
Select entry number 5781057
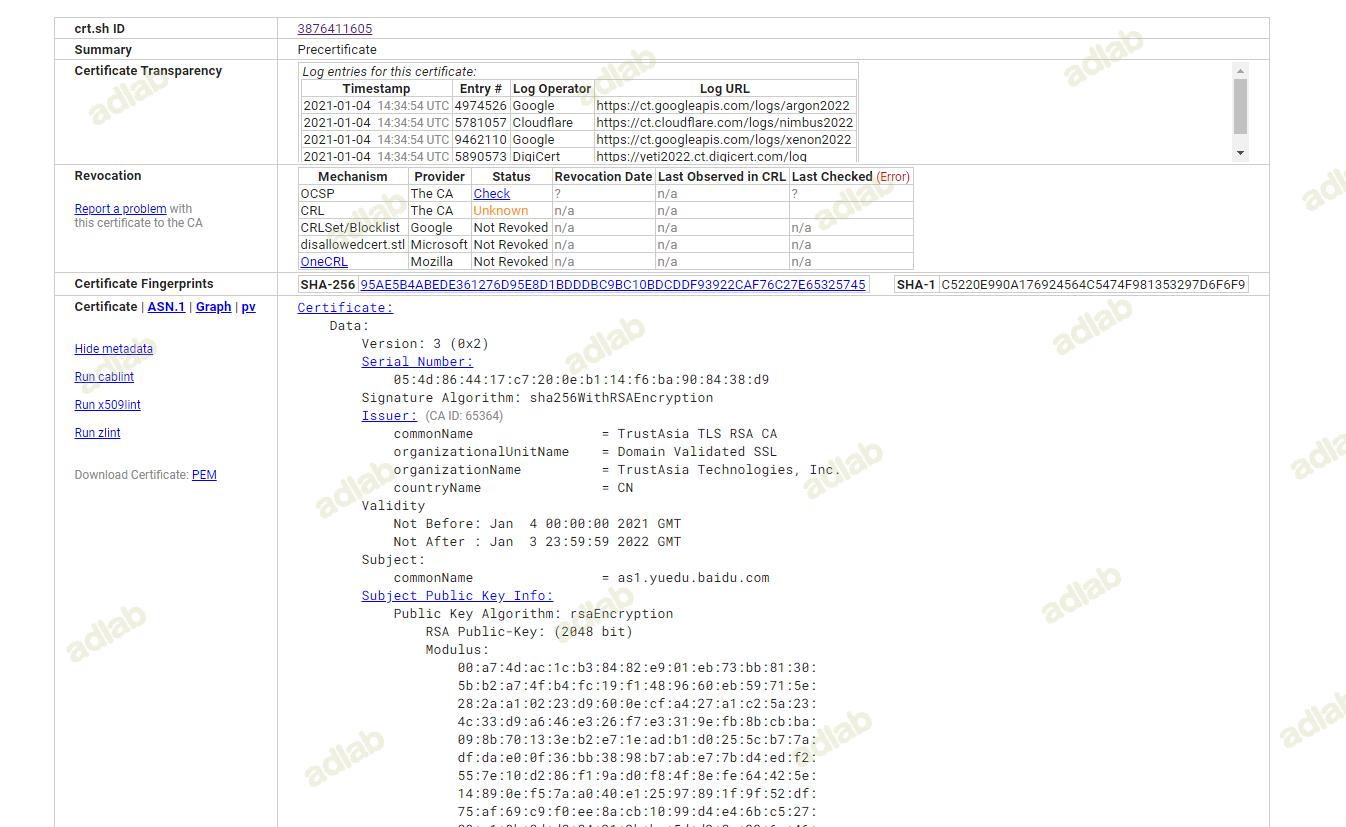[481, 123]
